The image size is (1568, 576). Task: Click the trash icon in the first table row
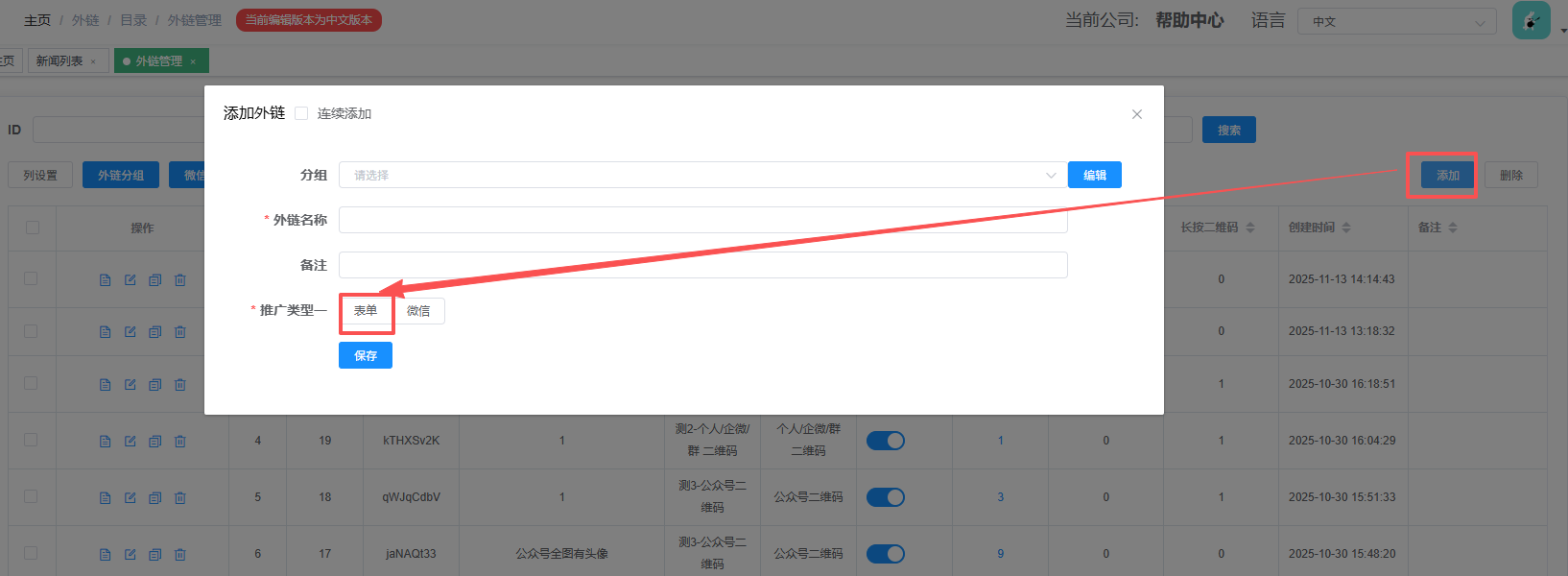pyautogui.click(x=180, y=280)
